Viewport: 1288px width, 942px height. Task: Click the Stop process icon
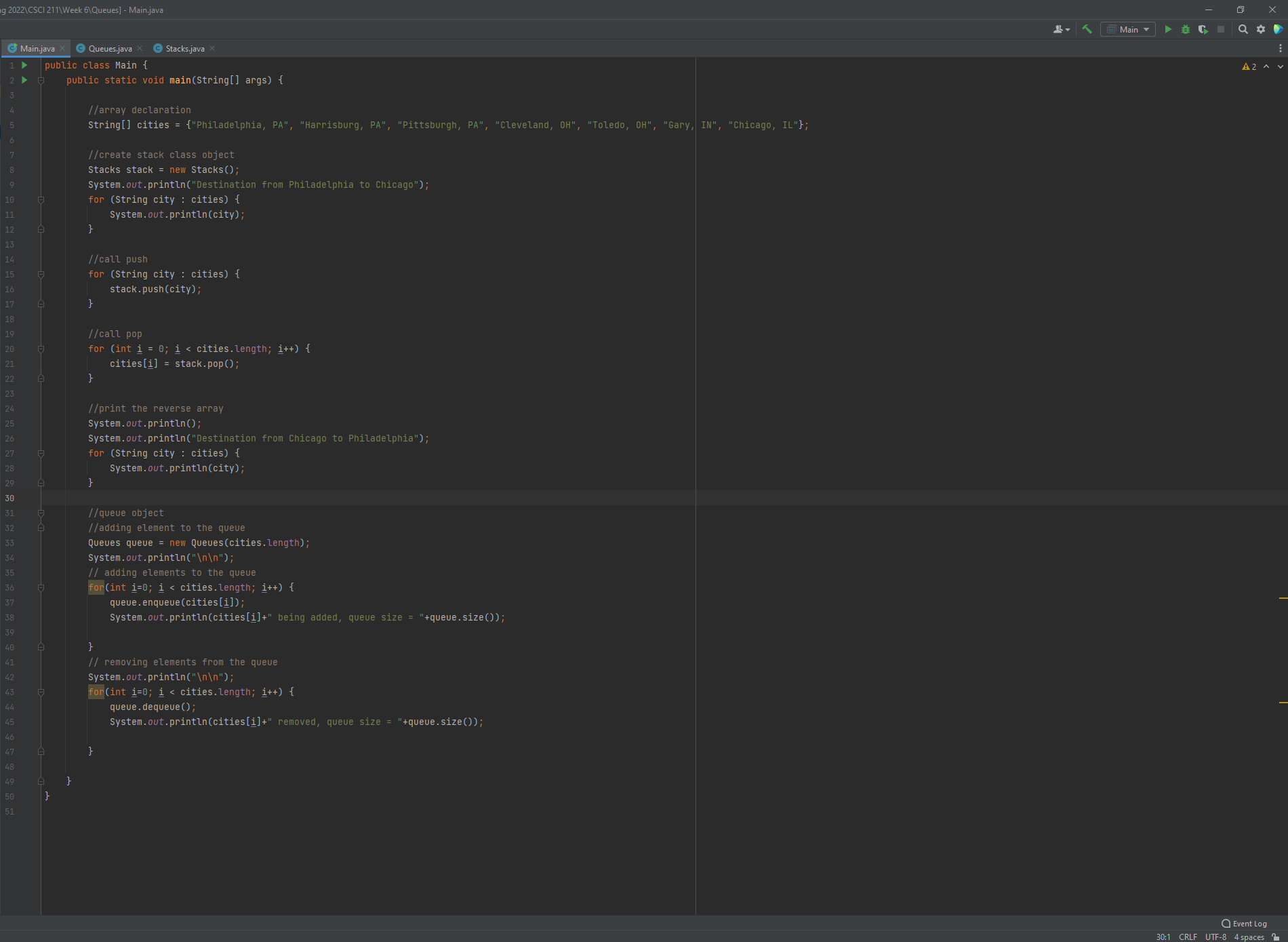click(x=1221, y=29)
